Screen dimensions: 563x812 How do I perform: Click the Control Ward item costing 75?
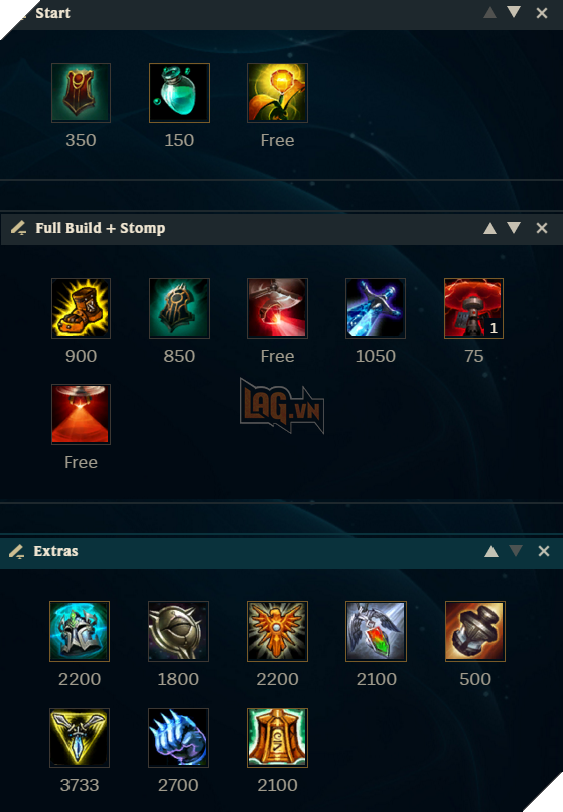474,308
